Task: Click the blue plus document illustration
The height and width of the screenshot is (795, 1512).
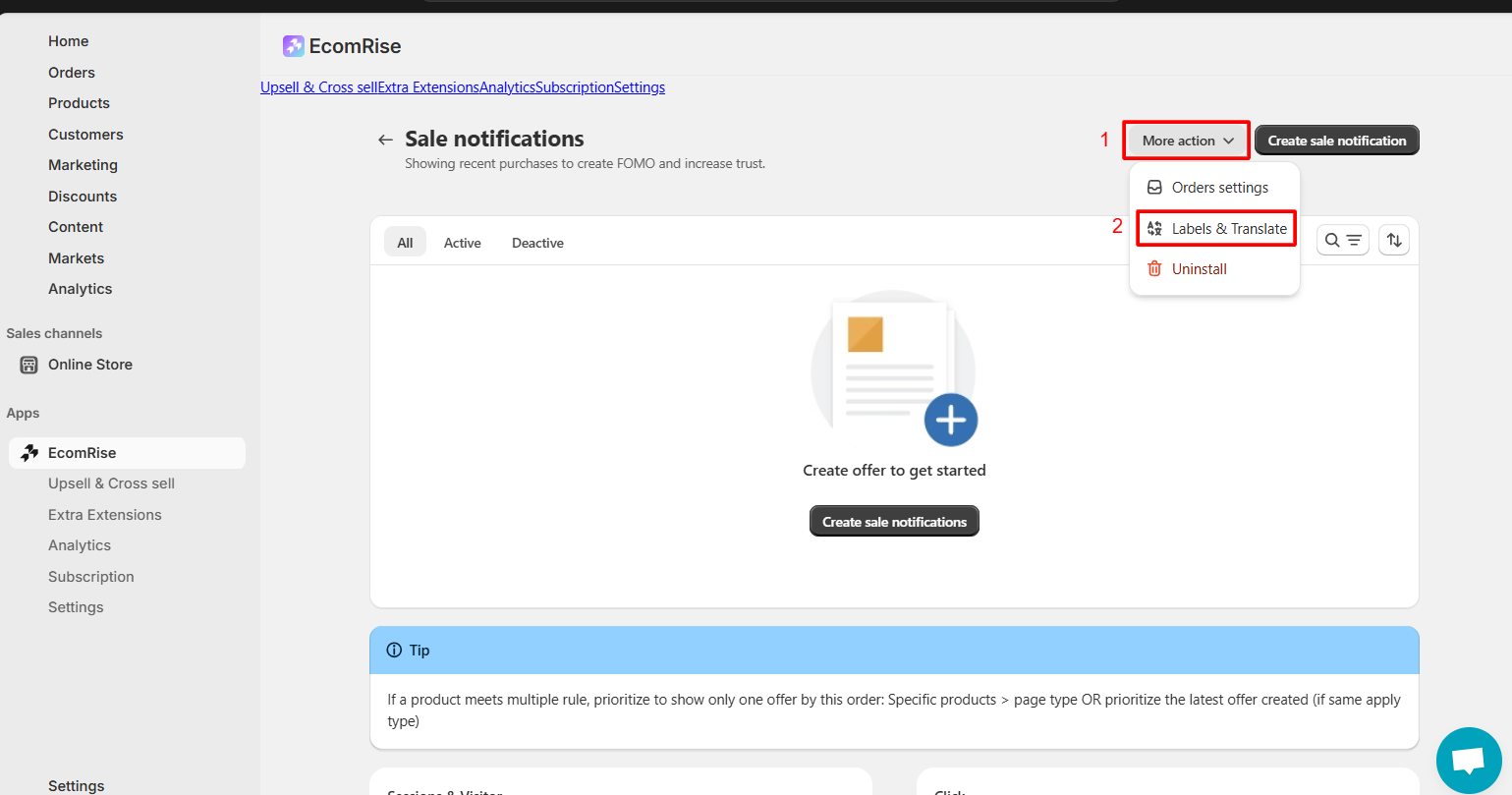Action: [894, 370]
